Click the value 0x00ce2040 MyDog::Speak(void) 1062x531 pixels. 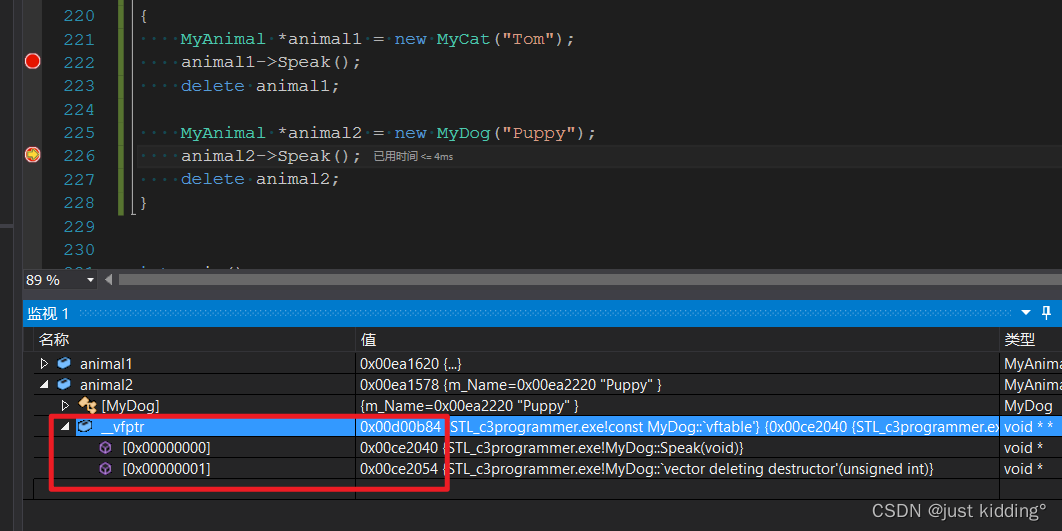pos(552,448)
